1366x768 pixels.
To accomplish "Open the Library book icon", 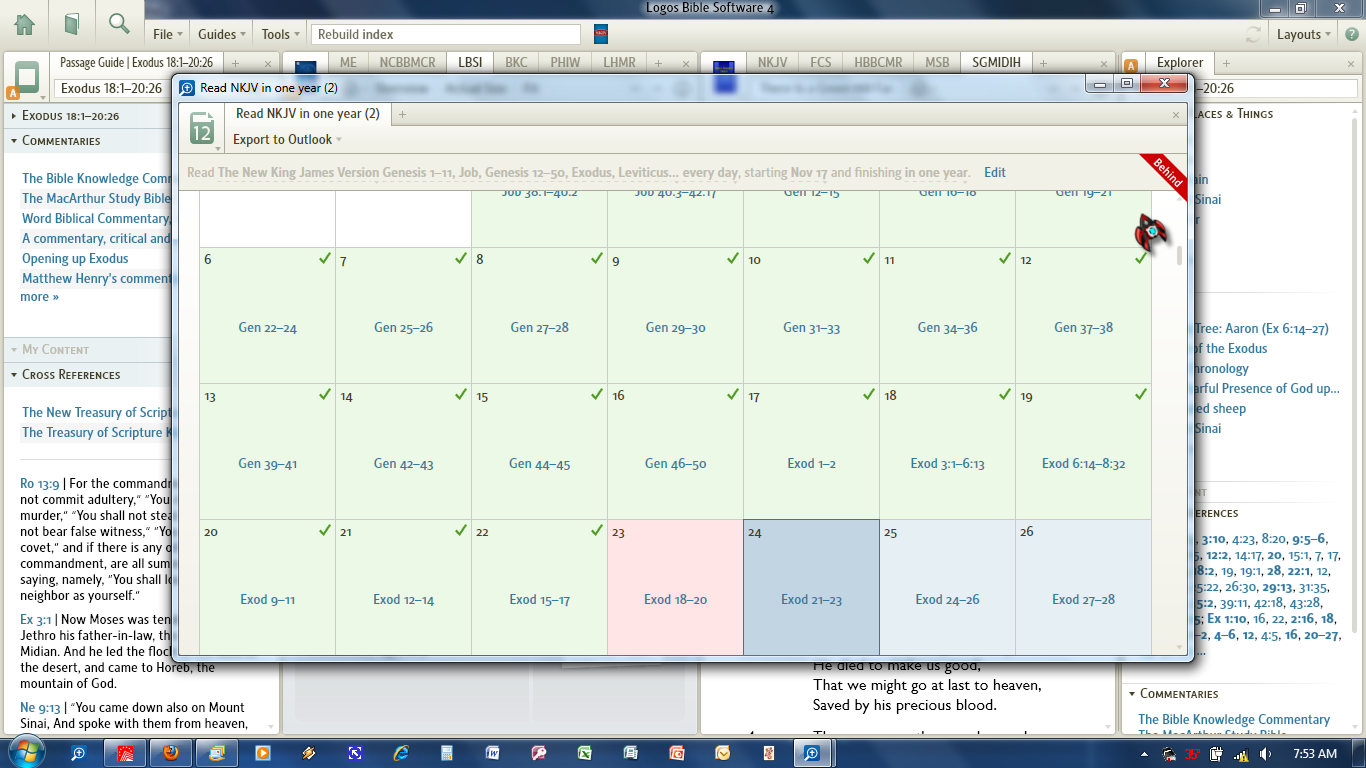I will coord(72,24).
